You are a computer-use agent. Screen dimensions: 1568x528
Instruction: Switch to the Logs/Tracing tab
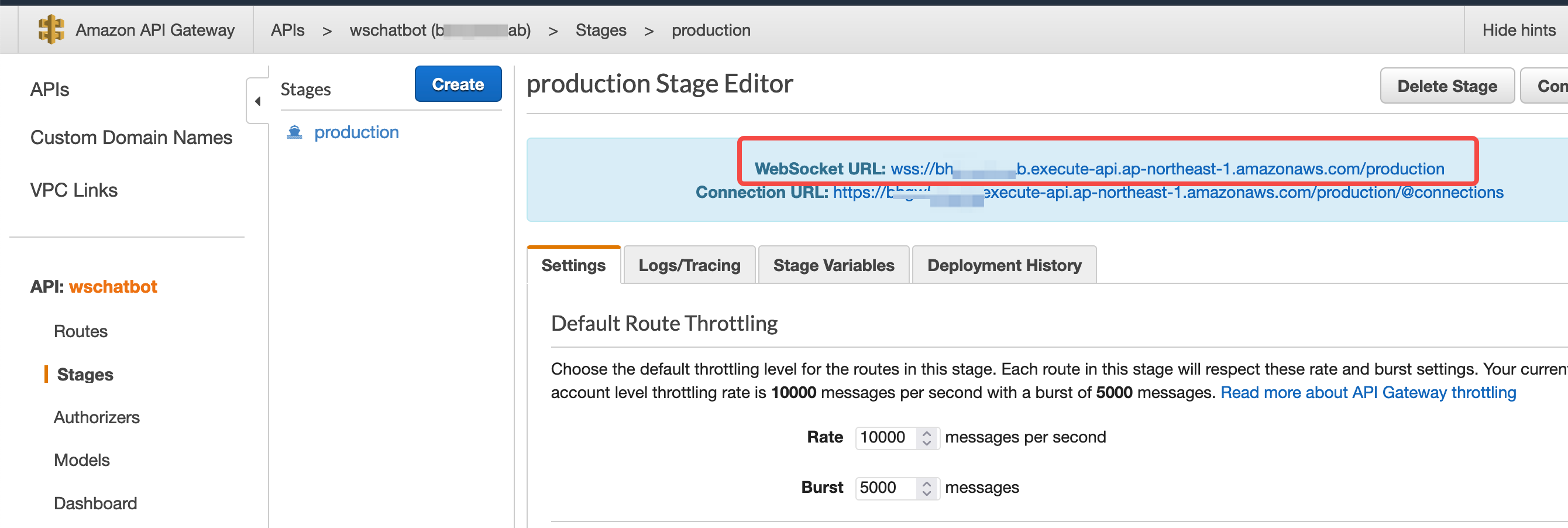click(x=689, y=265)
